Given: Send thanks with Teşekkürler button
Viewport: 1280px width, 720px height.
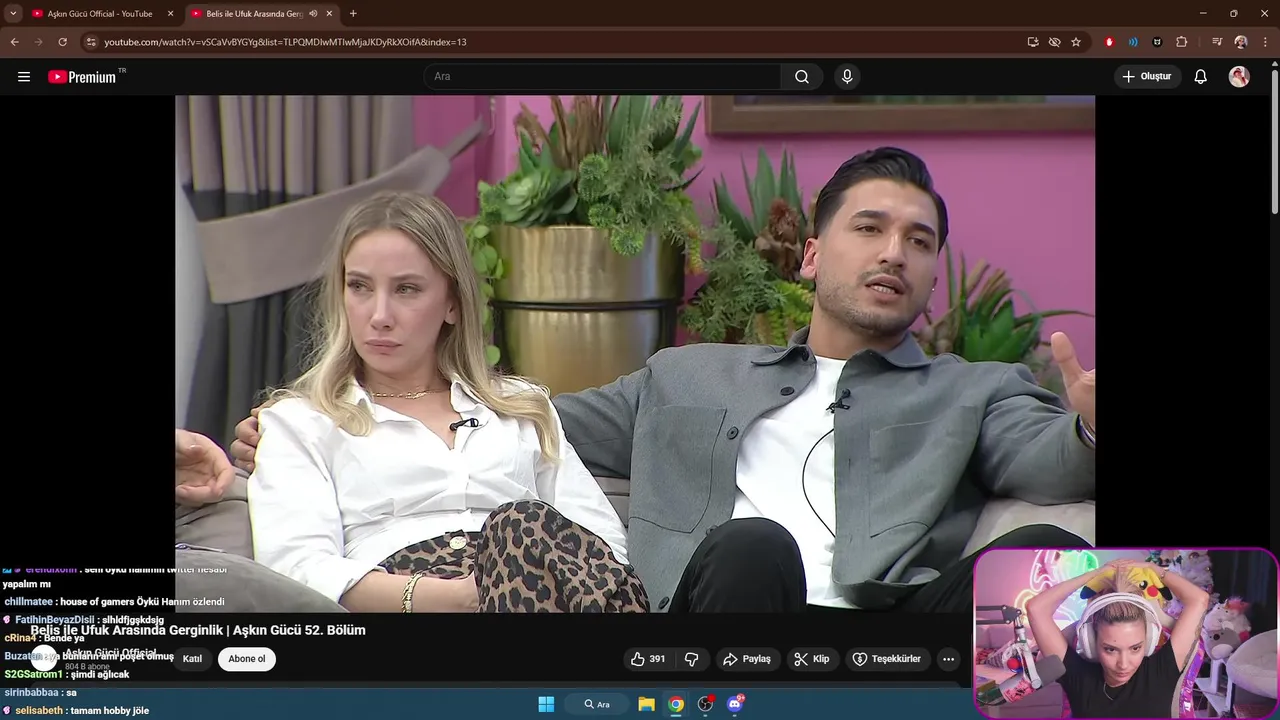Looking at the screenshot, I should [886, 659].
